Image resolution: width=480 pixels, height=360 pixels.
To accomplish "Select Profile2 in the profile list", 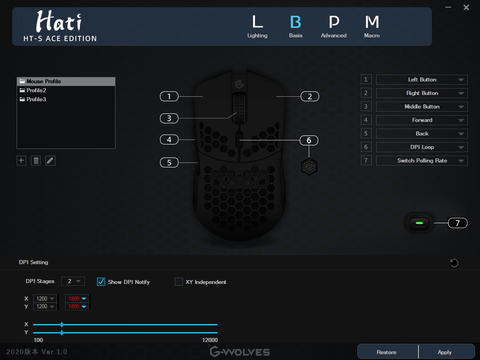I will (66, 90).
